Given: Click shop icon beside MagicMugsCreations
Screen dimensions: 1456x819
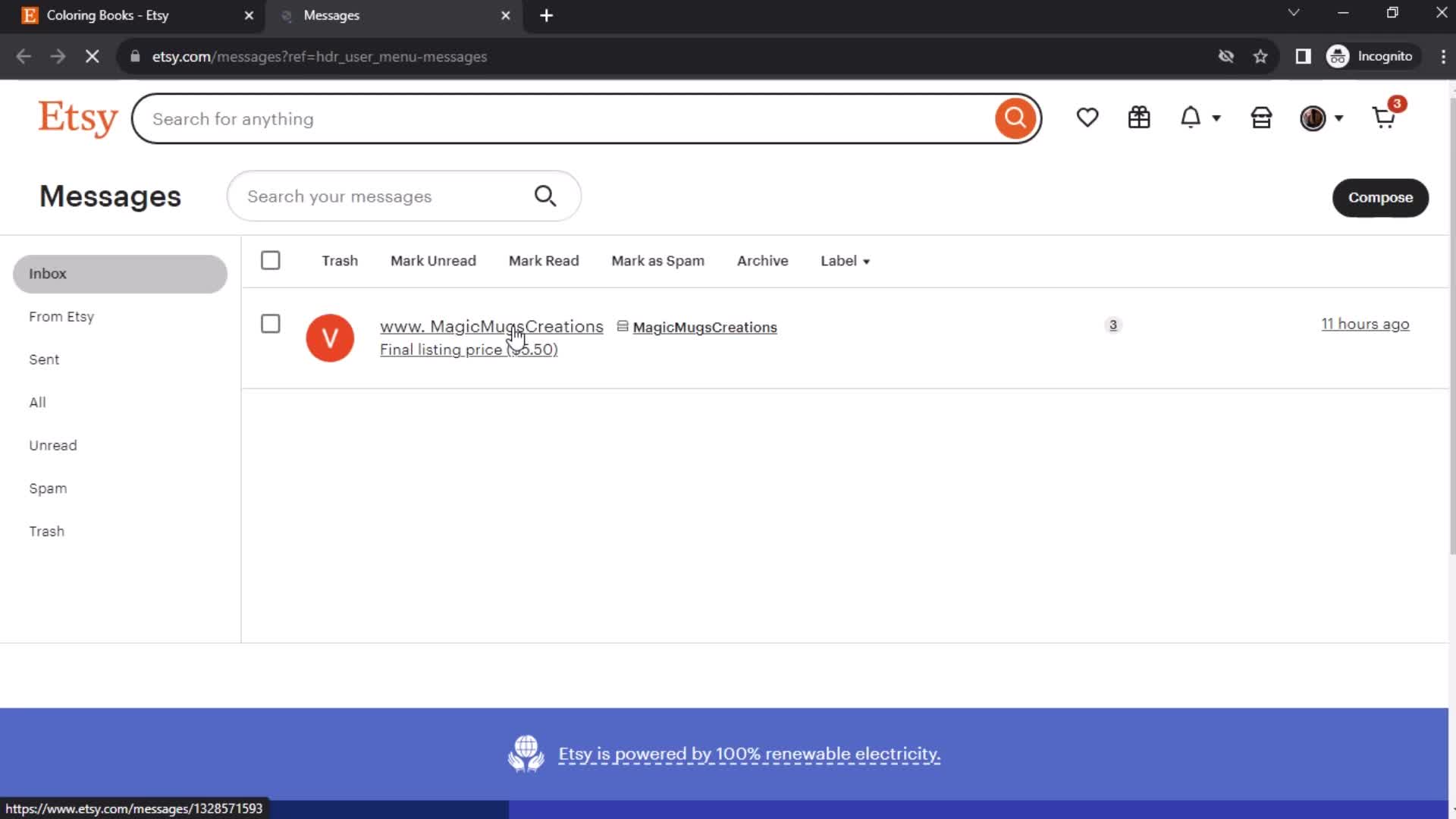Looking at the screenshot, I should 623,326.
